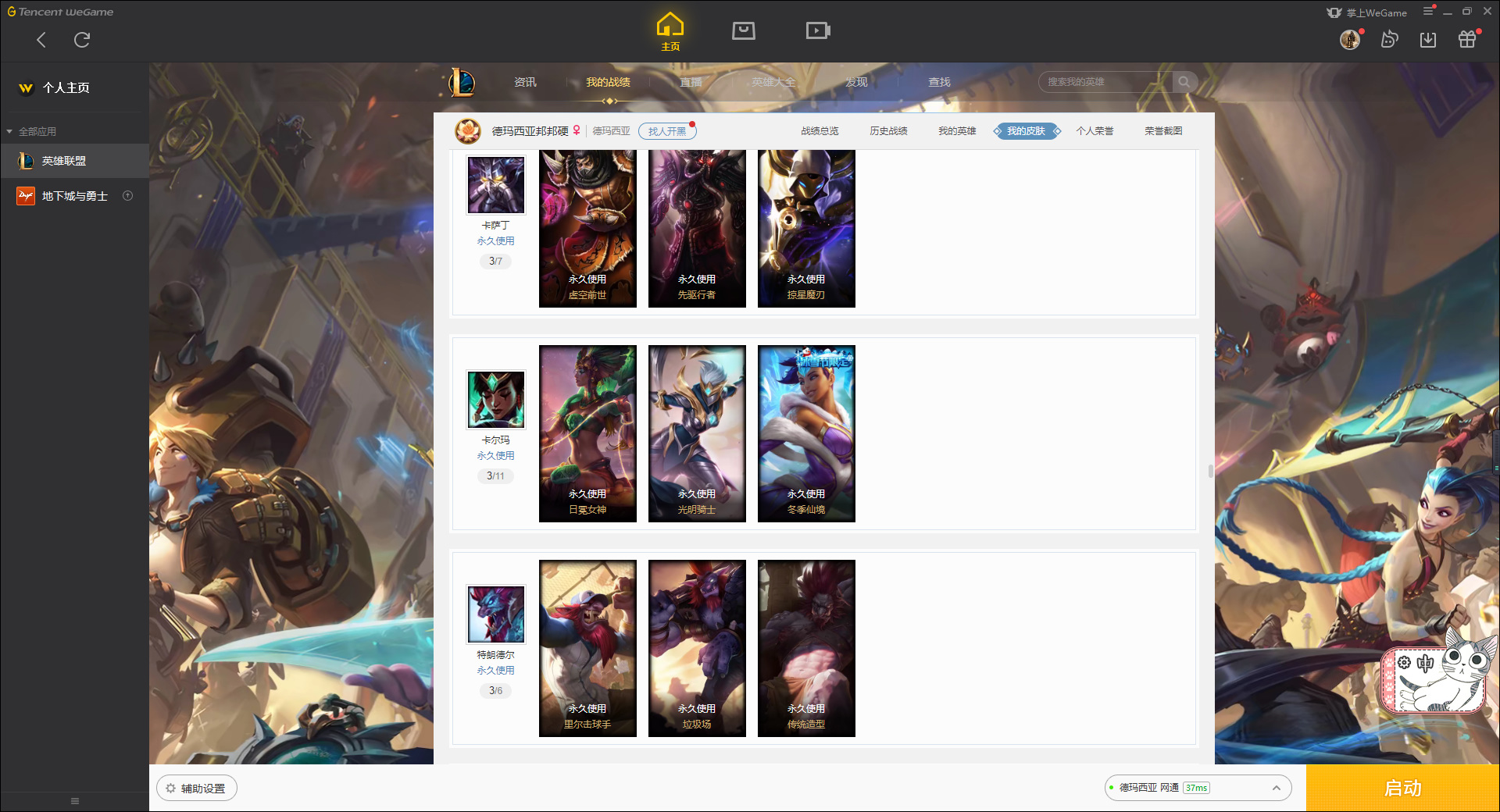Open the 查找 tab
The width and height of the screenshot is (1500, 812).
939,82
